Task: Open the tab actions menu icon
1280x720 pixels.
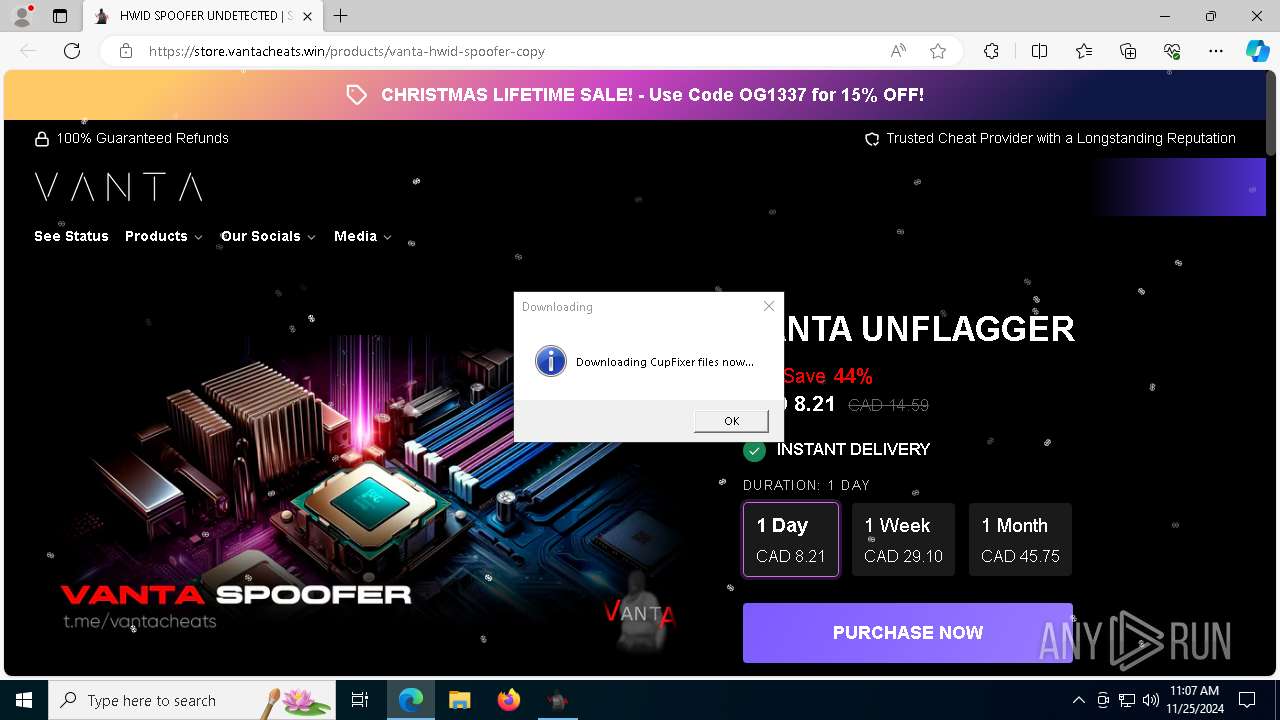Action: click(x=60, y=16)
